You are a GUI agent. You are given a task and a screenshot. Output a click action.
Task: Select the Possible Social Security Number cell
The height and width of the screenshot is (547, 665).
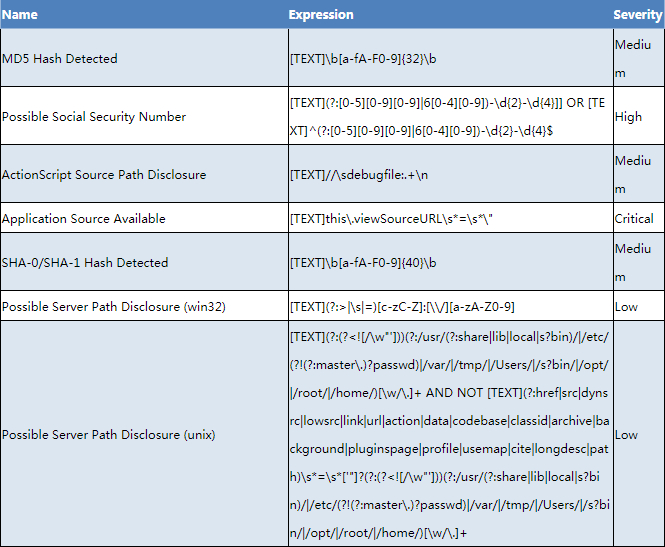click(x=94, y=117)
